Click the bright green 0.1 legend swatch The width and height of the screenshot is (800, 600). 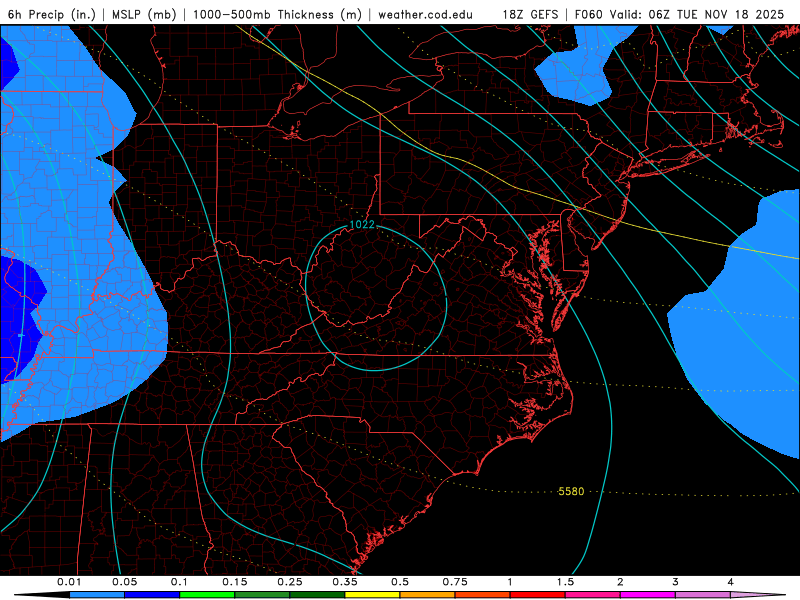coord(207,595)
